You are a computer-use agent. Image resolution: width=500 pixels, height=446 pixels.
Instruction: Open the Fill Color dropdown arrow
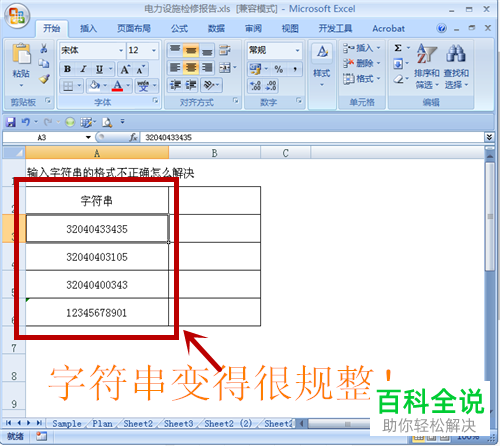[105, 86]
